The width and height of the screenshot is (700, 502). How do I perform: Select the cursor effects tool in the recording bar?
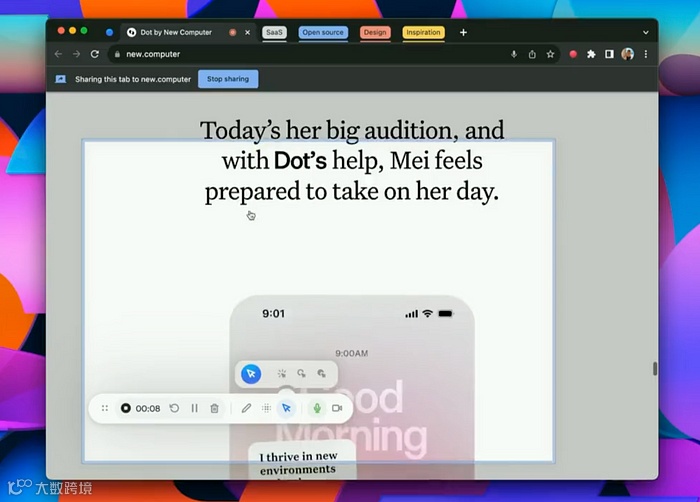tap(287, 408)
